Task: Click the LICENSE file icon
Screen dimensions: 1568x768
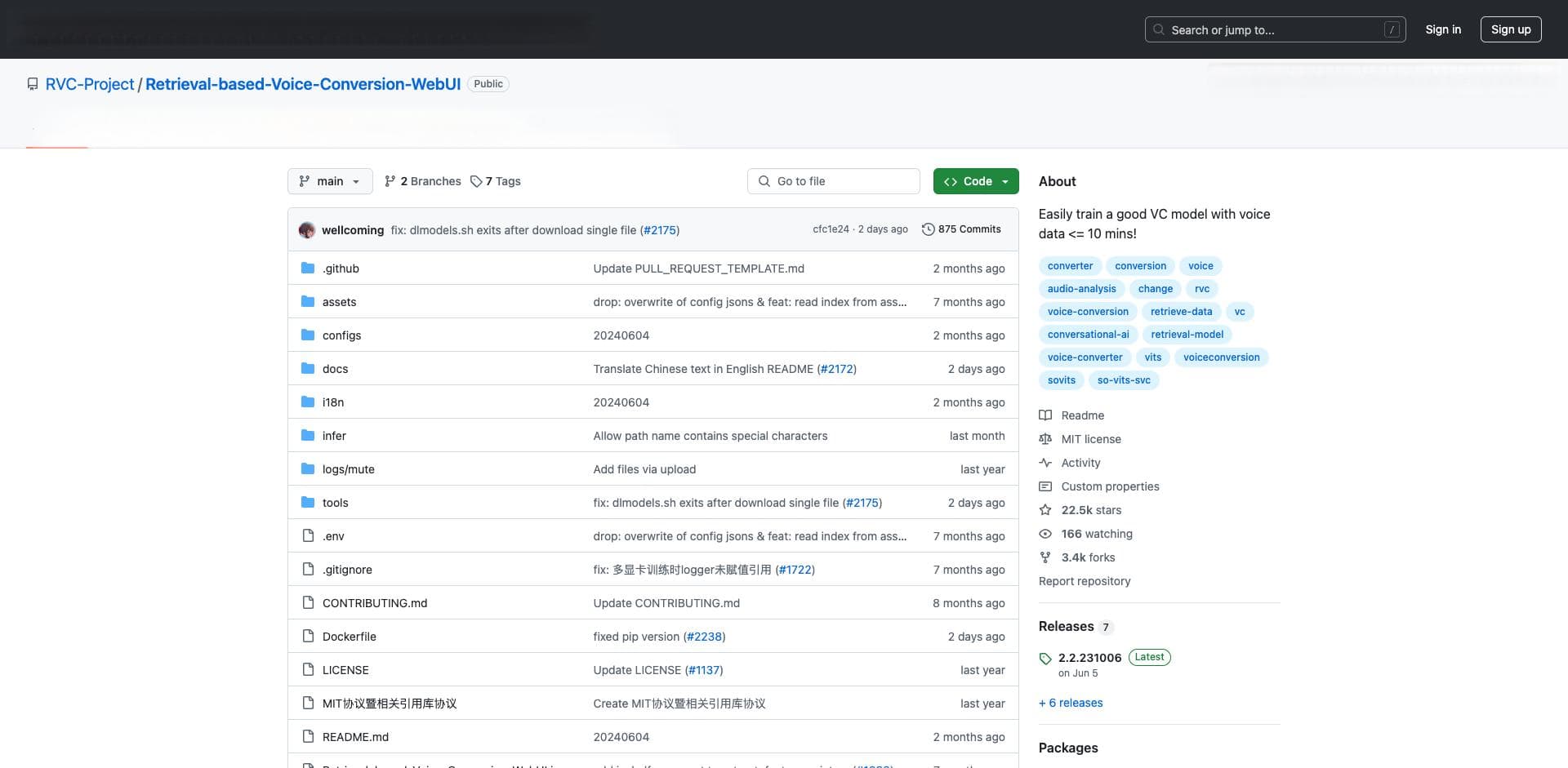Action: [x=308, y=670]
